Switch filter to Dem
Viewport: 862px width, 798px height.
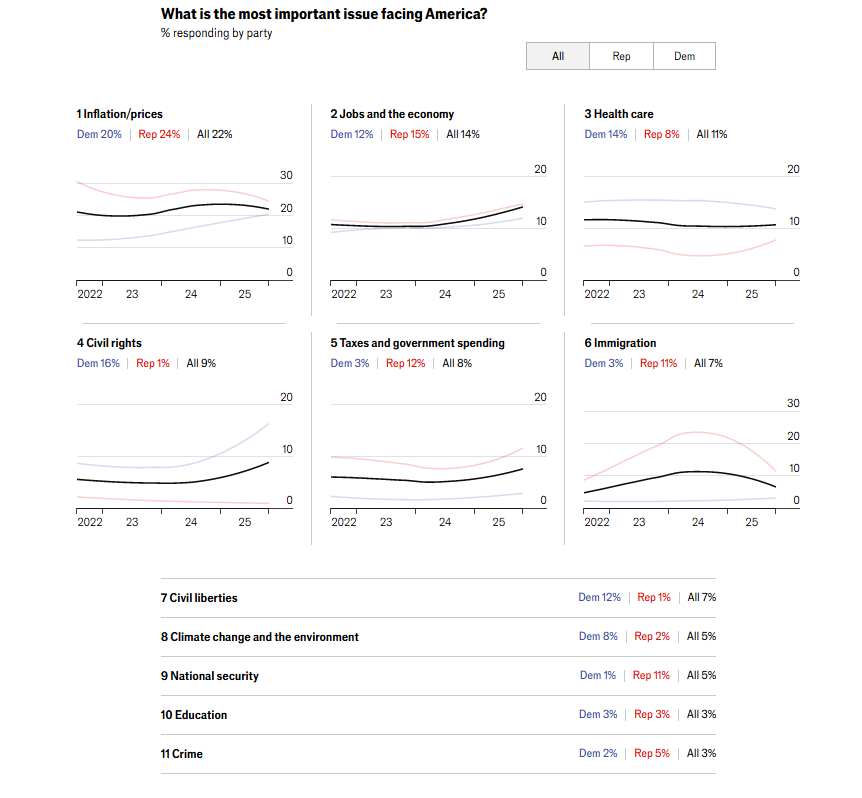coord(684,56)
